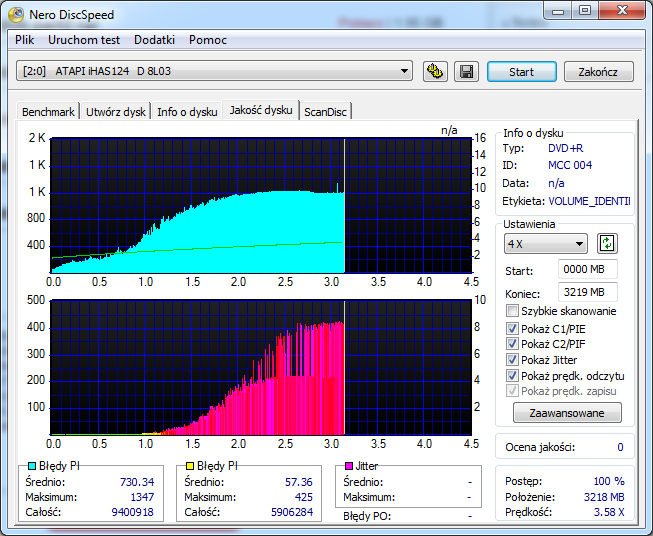The image size is (653, 536).
Task: Open the Plik menu
Action: pos(25,40)
